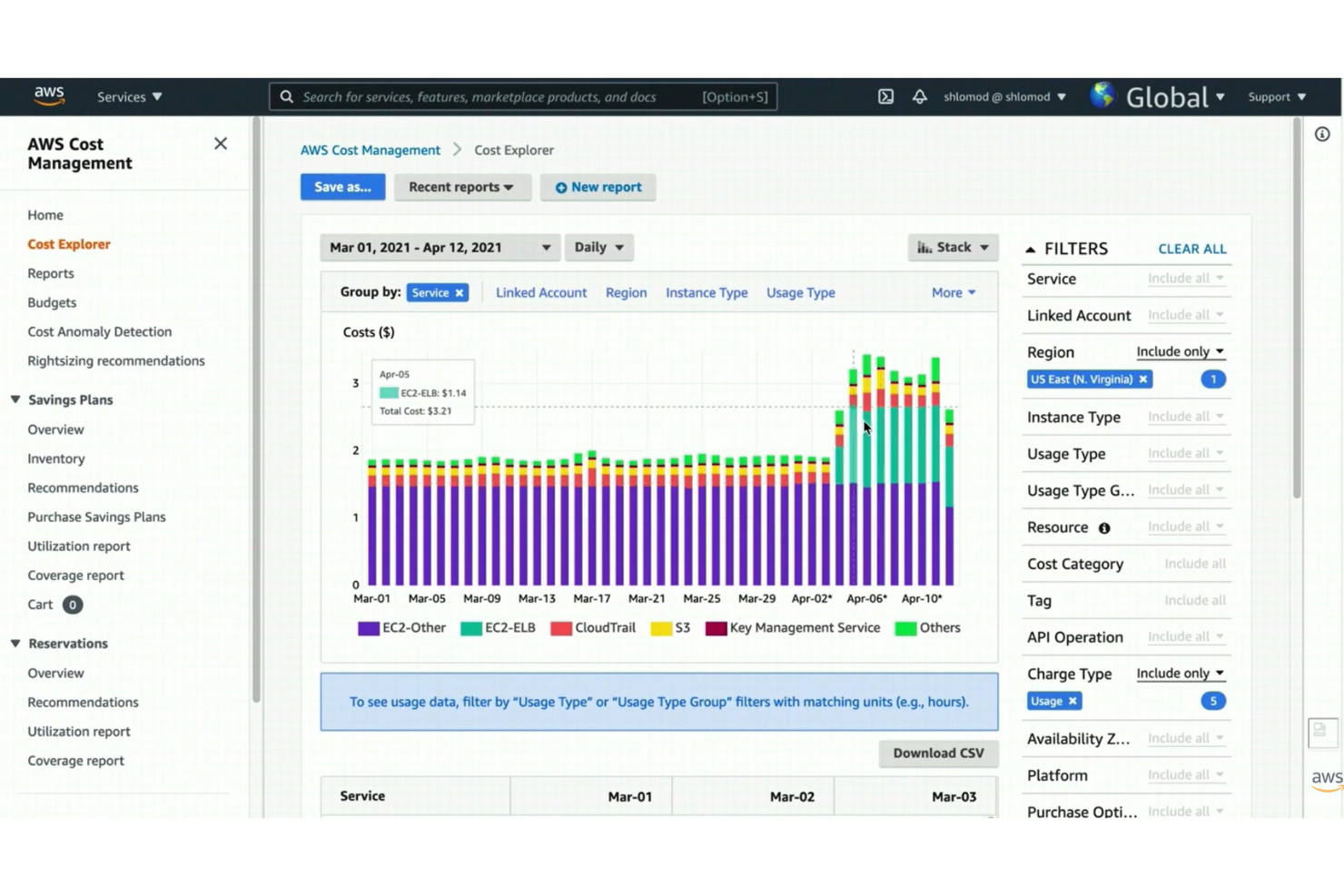Screen dimensions: 1344x896
Task: Click EC2-Other purple legend swatch
Action: click(x=368, y=628)
